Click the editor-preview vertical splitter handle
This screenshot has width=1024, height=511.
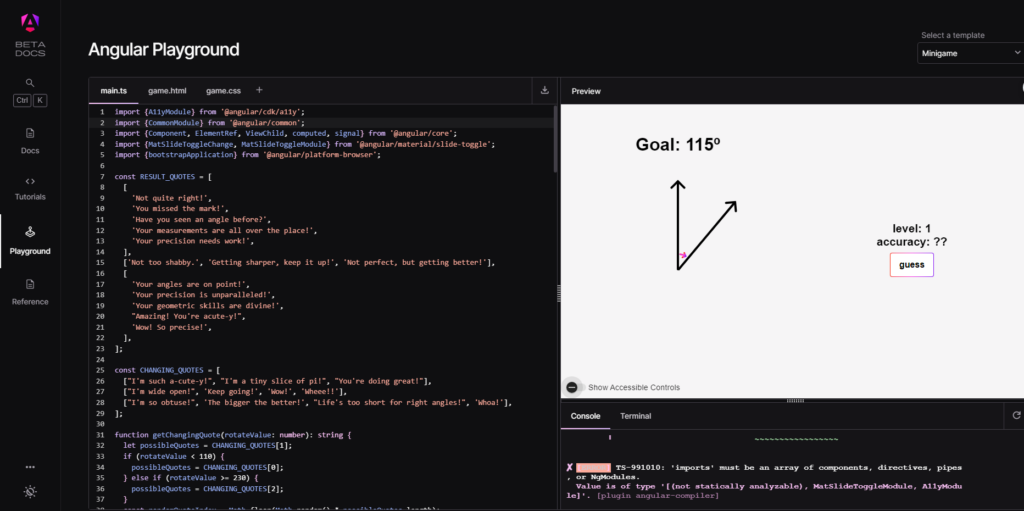click(559, 293)
